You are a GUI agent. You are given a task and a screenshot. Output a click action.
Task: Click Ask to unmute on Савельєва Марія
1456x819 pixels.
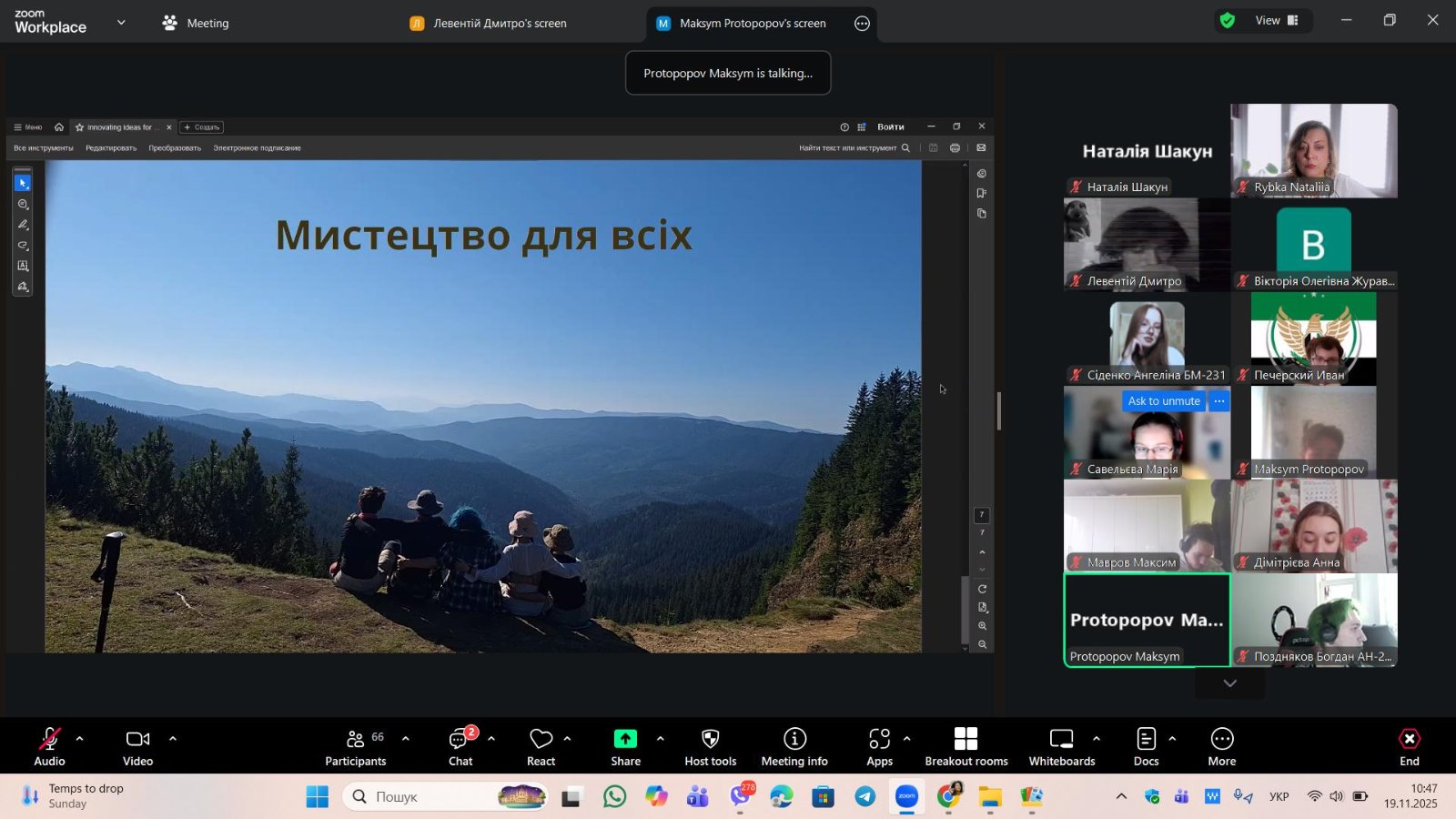1163,401
